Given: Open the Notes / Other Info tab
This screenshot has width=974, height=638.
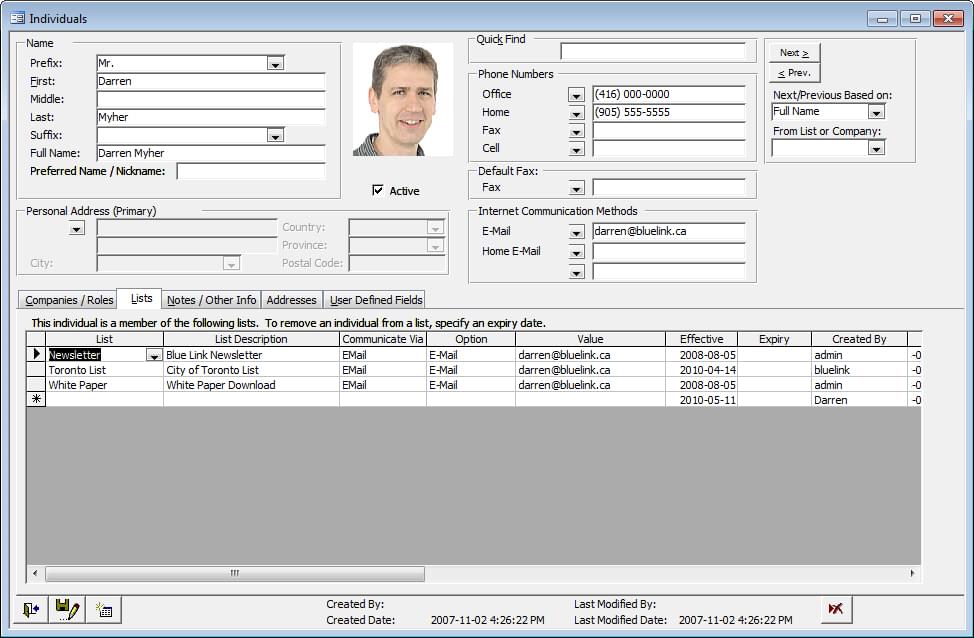Looking at the screenshot, I should pos(211,300).
